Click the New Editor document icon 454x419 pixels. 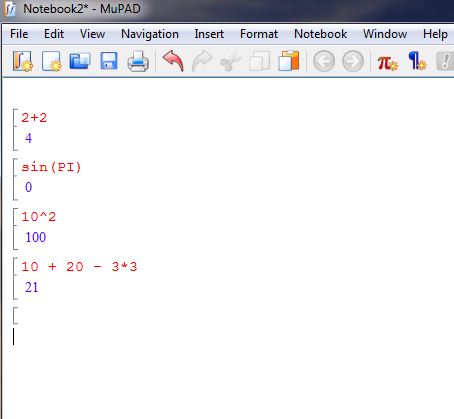52,61
